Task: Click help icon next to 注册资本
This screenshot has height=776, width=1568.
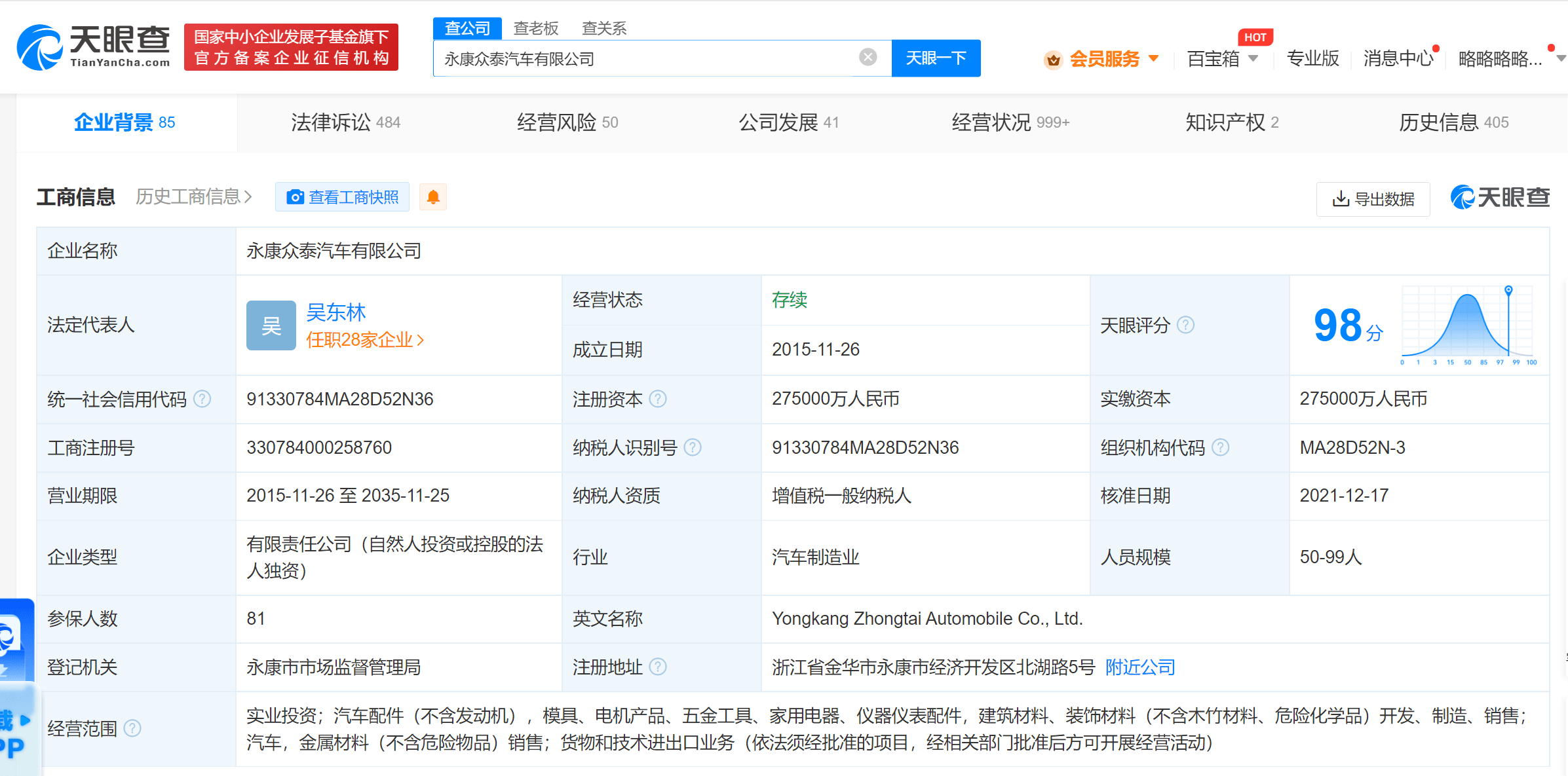Action: coord(658,399)
